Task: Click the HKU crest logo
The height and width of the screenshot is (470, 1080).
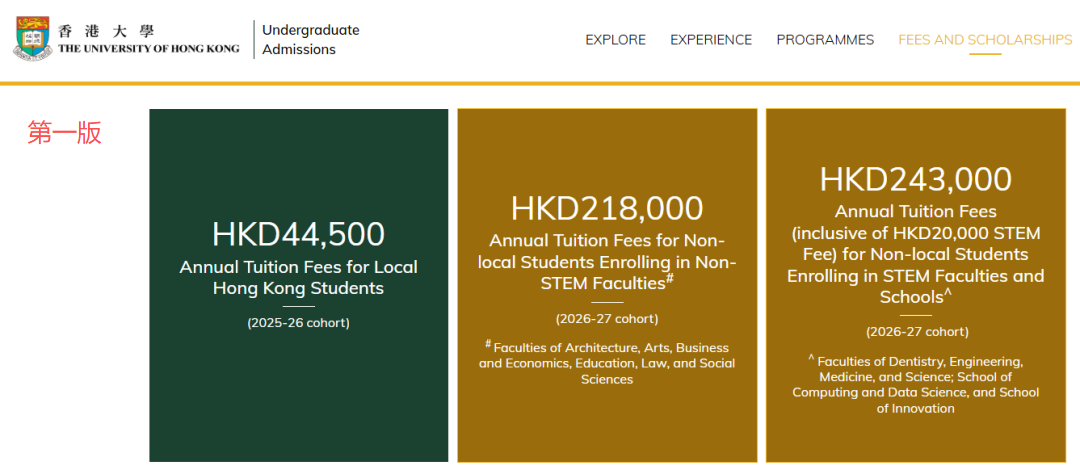Action: pos(33,39)
